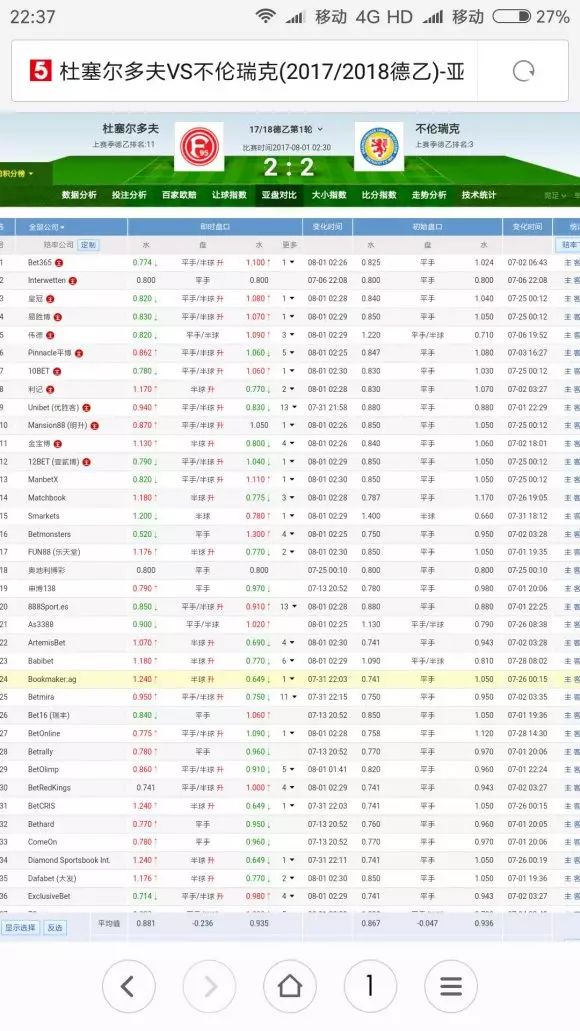This screenshot has height=1031, width=580.
Task: Tap the 不伦瑞克 team name
Action: tap(437, 129)
